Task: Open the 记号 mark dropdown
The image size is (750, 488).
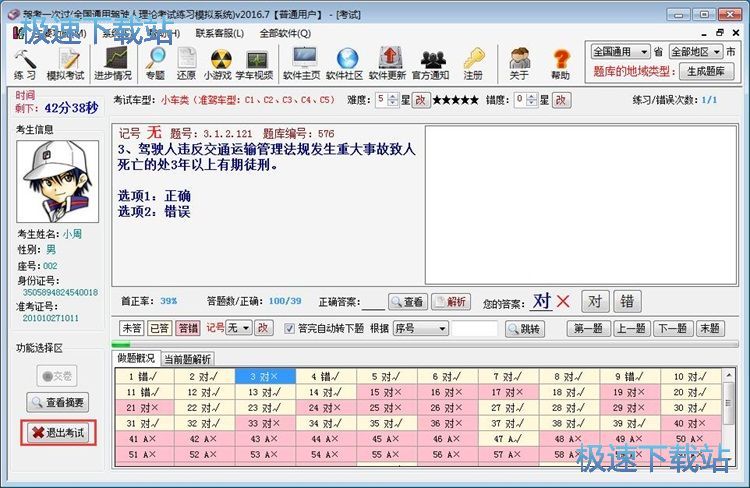Action: pos(239,328)
